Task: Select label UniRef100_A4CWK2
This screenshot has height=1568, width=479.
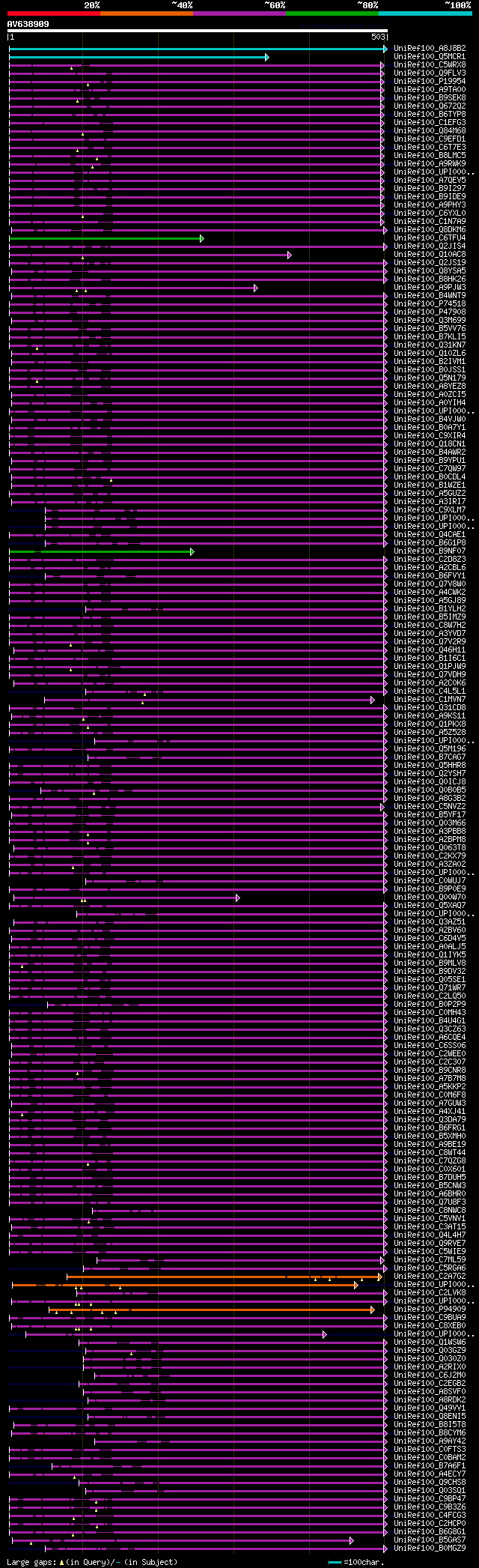Action: 430,593
